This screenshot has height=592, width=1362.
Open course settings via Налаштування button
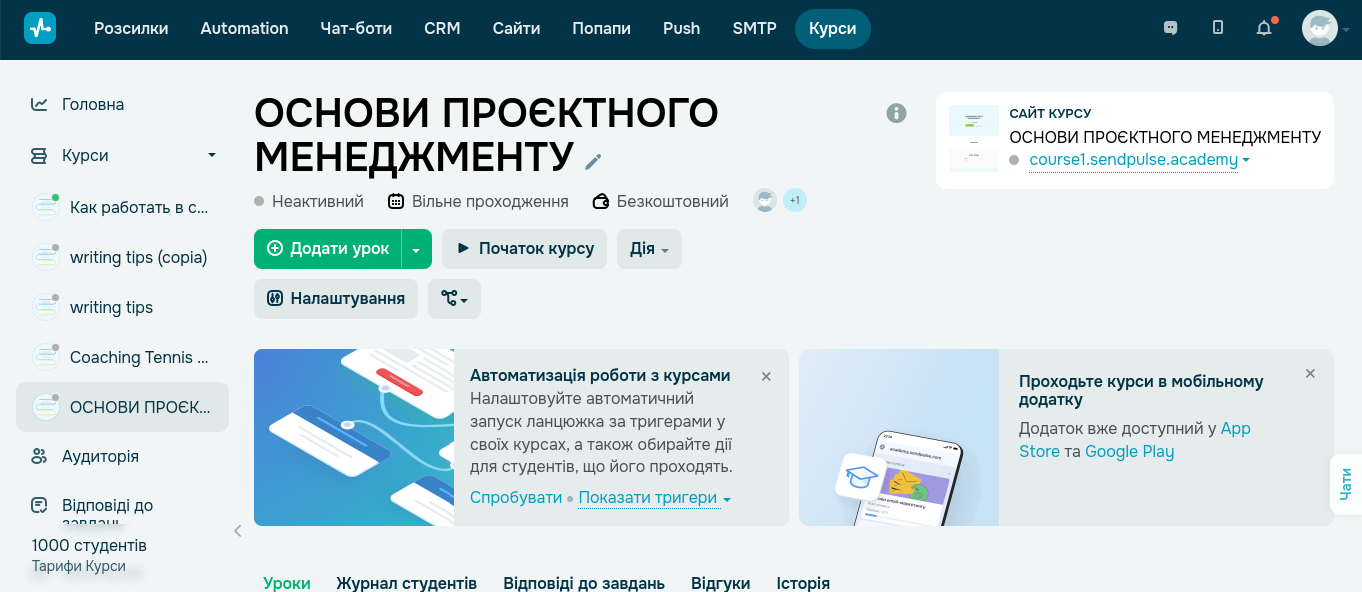pos(336,298)
